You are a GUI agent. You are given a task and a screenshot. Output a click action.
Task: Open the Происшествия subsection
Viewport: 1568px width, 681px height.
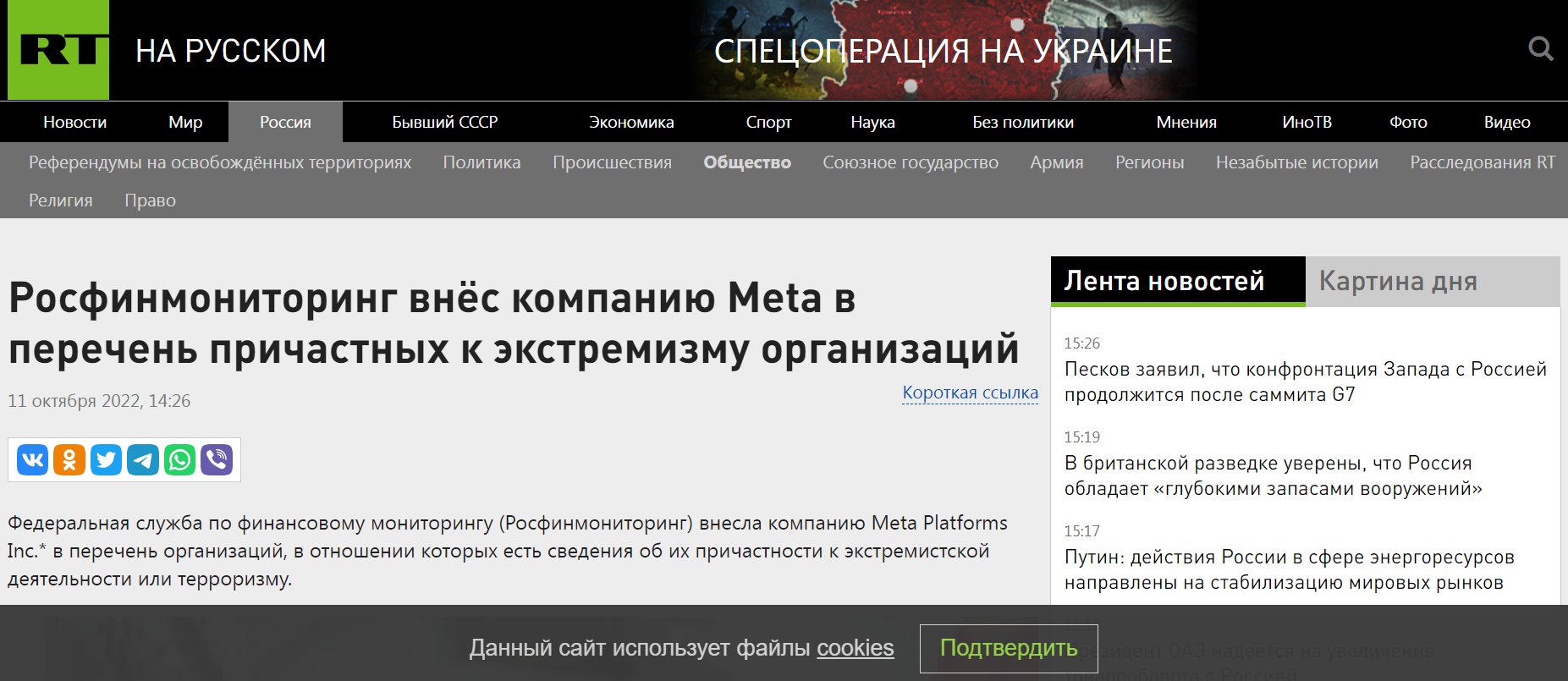click(612, 162)
